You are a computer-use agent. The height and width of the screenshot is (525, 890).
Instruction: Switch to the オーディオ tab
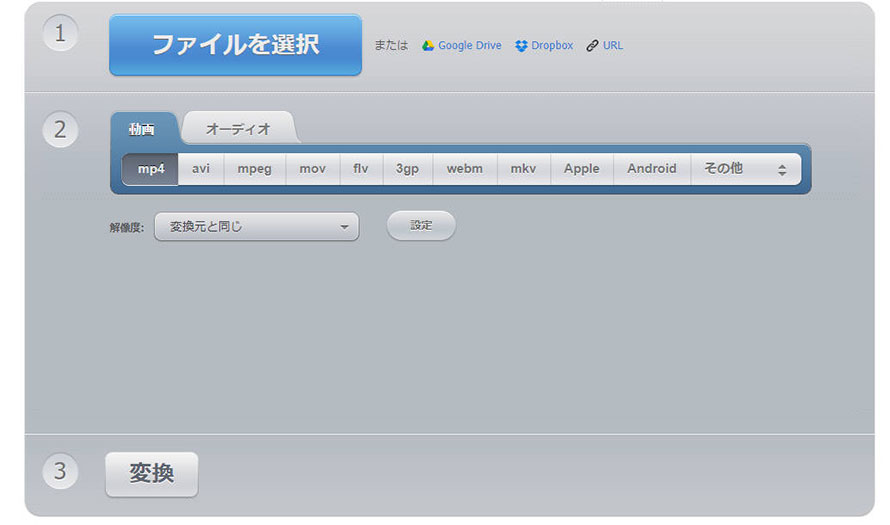point(238,129)
